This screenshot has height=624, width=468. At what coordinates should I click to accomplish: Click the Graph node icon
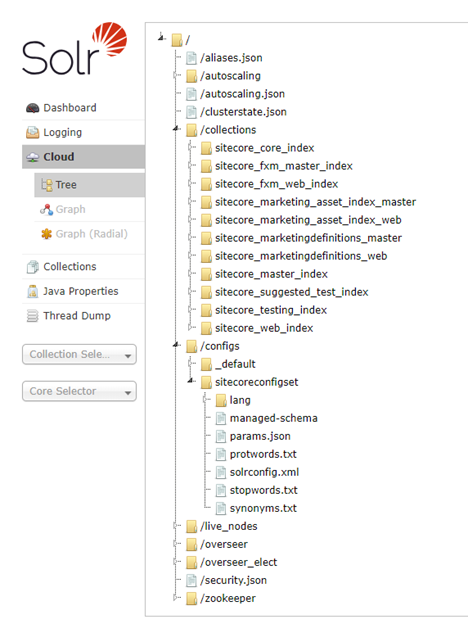[x=47, y=209]
